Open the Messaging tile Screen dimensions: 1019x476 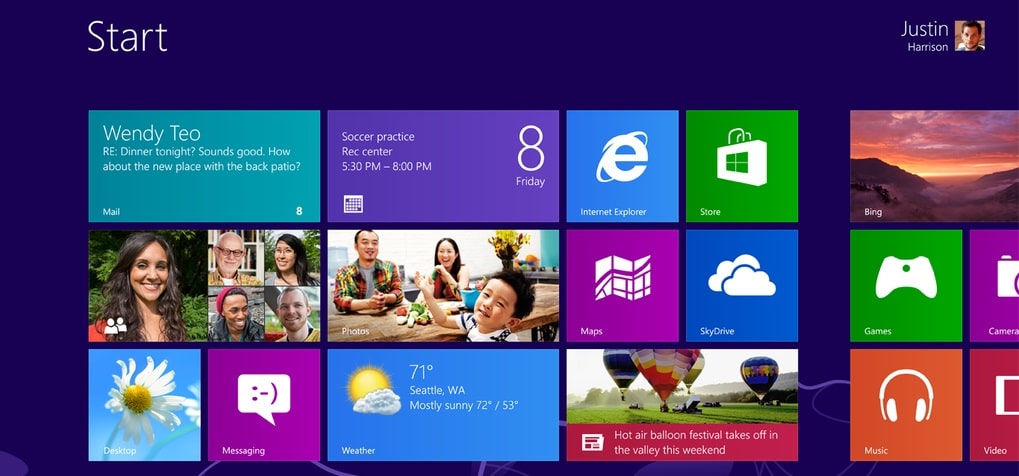pyautogui.click(x=264, y=404)
